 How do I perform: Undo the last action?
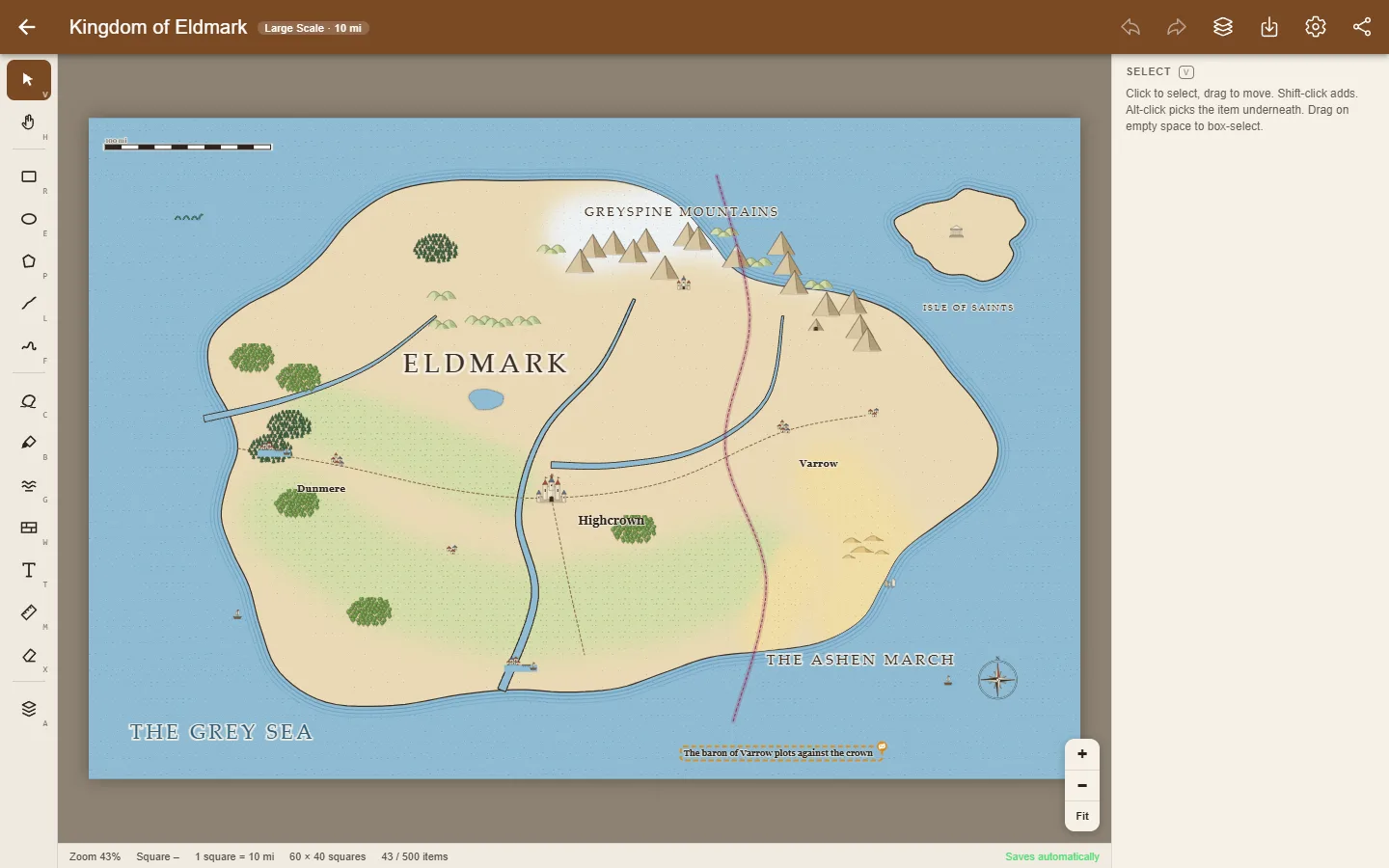coord(1130,27)
